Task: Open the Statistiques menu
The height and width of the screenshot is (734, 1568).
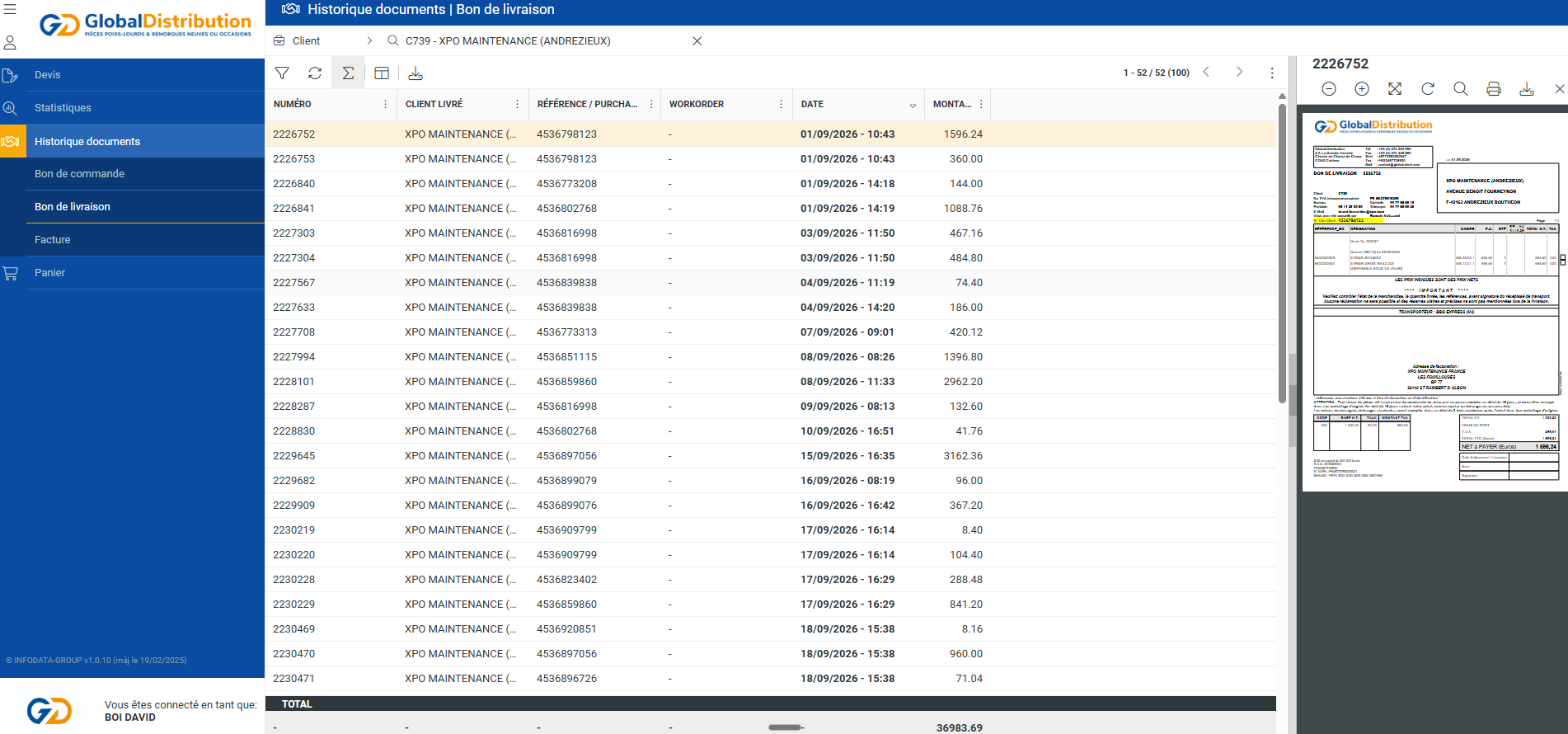Action: coord(132,108)
